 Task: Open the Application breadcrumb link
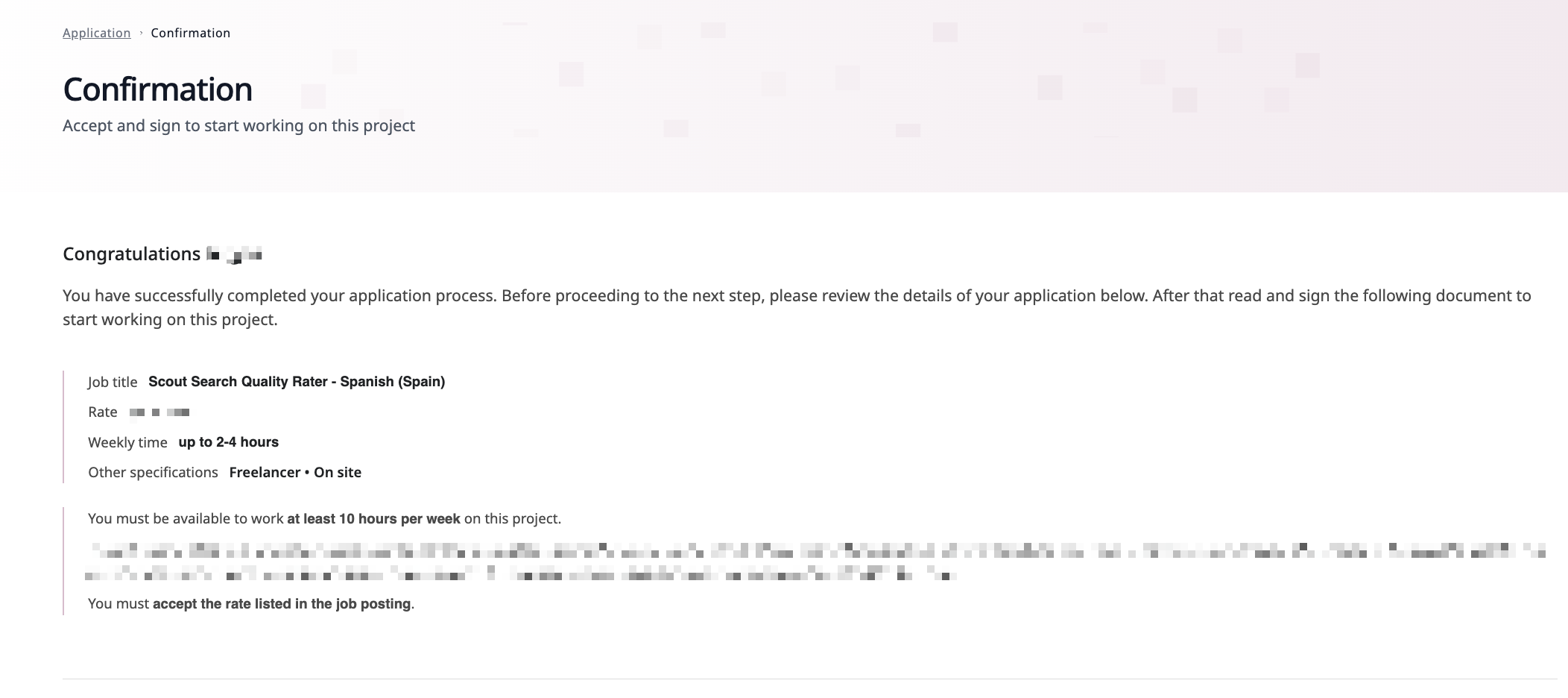point(95,33)
